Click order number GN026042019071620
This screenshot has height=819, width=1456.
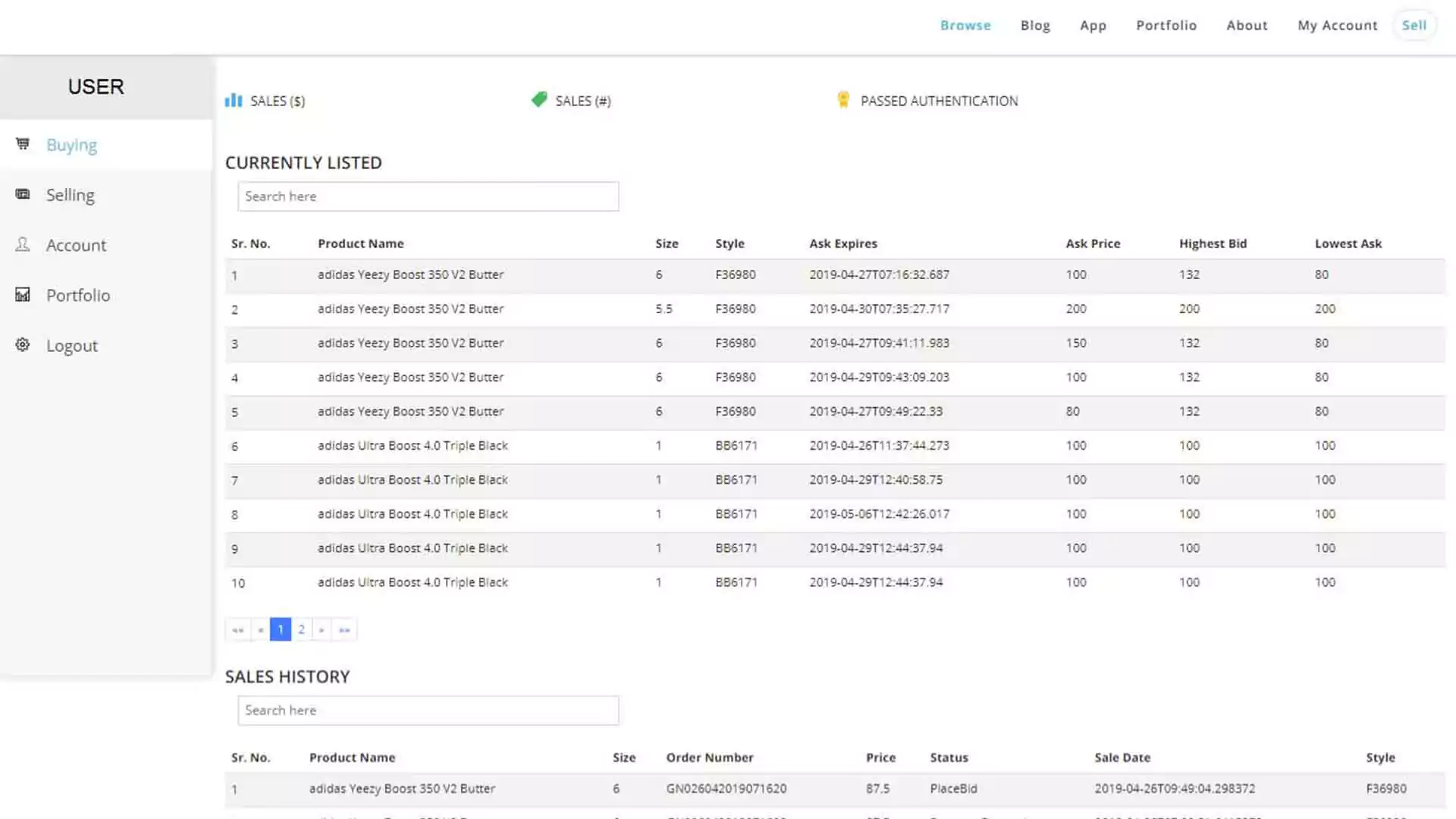[726, 789]
